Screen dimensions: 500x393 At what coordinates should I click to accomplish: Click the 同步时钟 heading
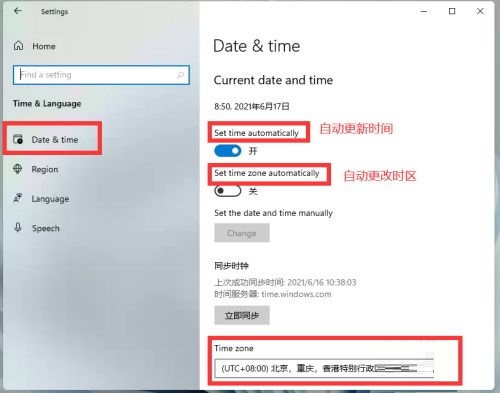pyautogui.click(x=231, y=266)
